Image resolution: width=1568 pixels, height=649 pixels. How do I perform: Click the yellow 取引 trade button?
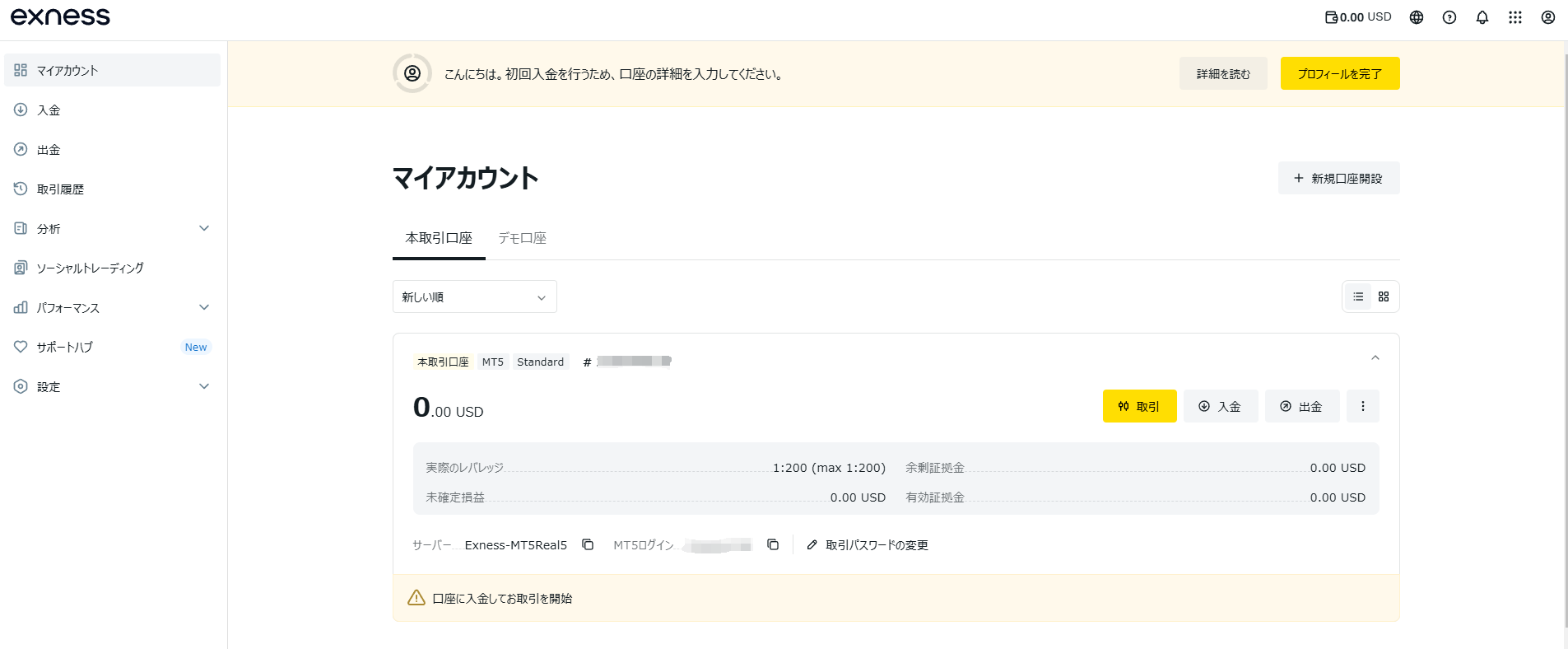1139,406
